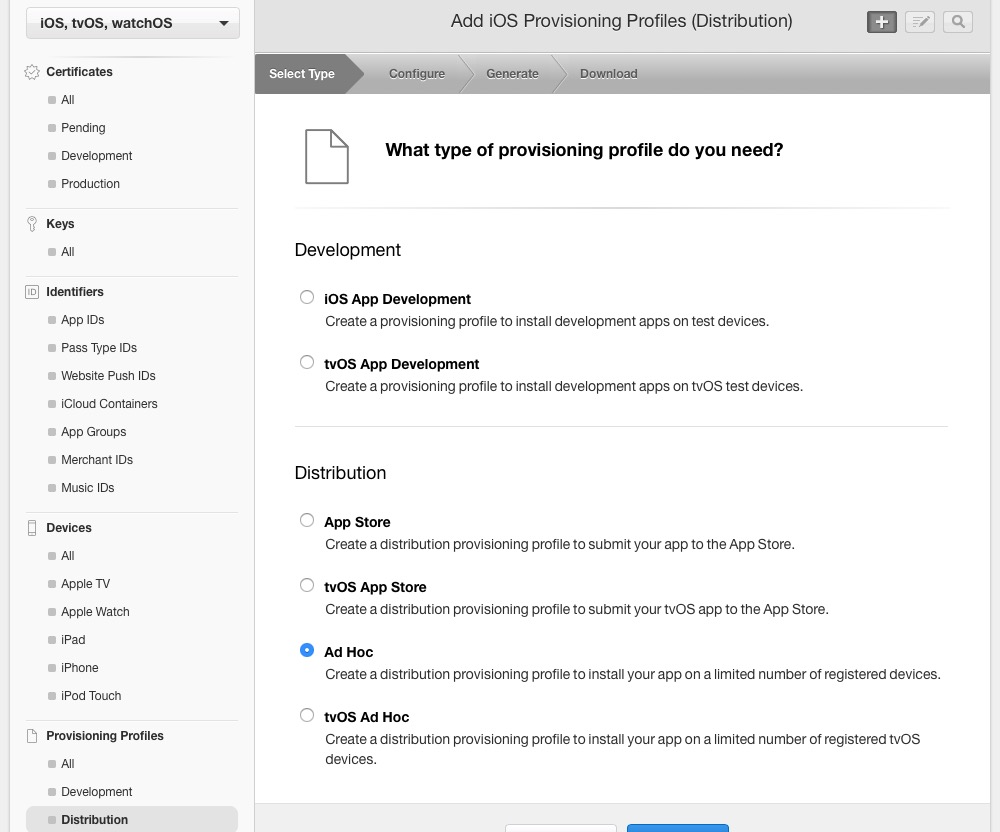Click the Identifiers ID icon in sidebar
Image resolution: width=1000 pixels, height=832 pixels.
point(32,292)
